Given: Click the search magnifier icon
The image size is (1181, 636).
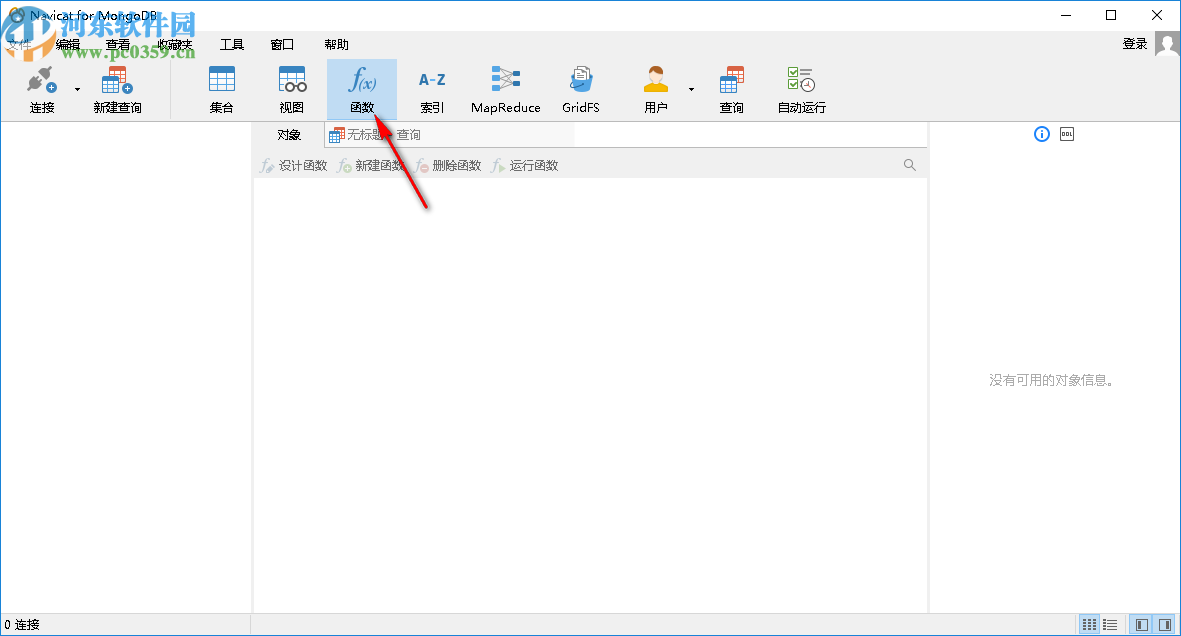Looking at the screenshot, I should [x=910, y=165].
